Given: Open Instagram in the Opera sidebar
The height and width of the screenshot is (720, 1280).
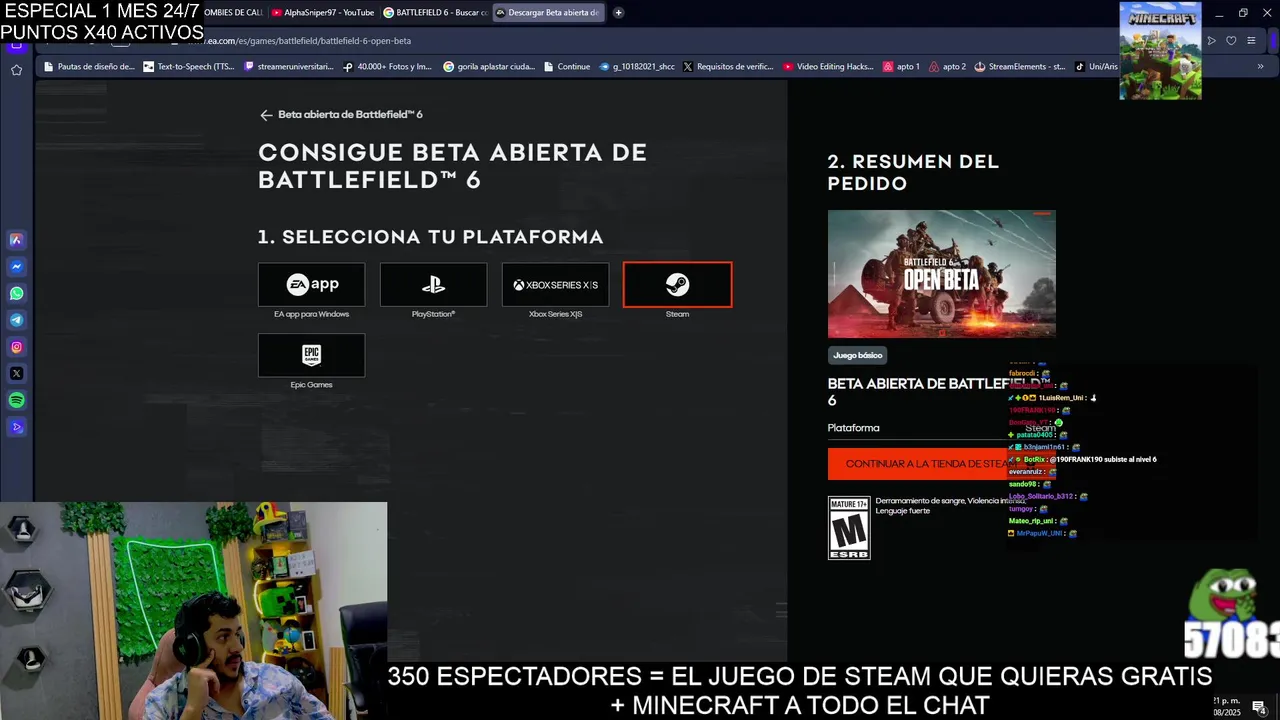Looking at the screenshot, I should coord(17,347).
